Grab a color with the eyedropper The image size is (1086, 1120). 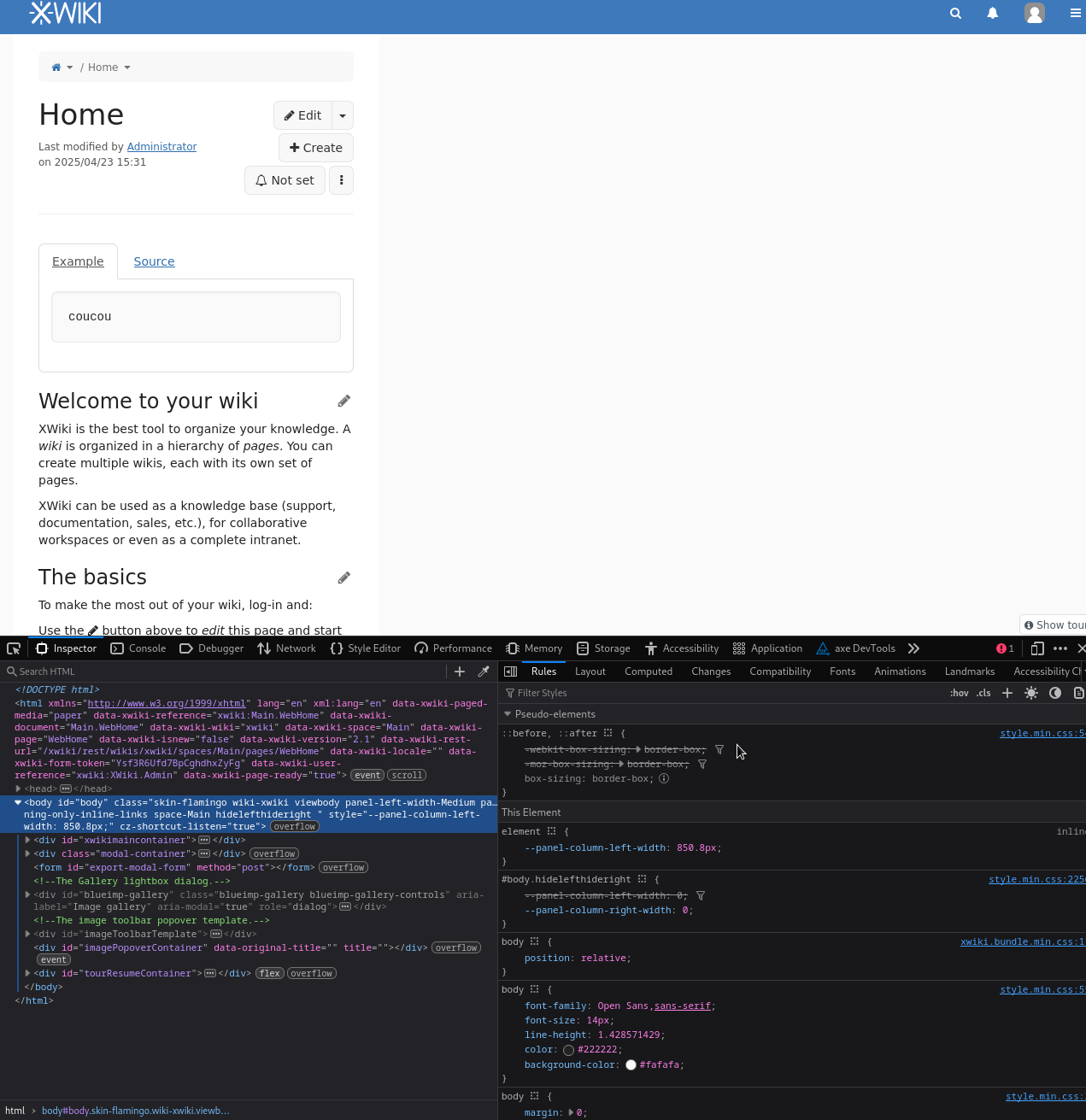484,671
